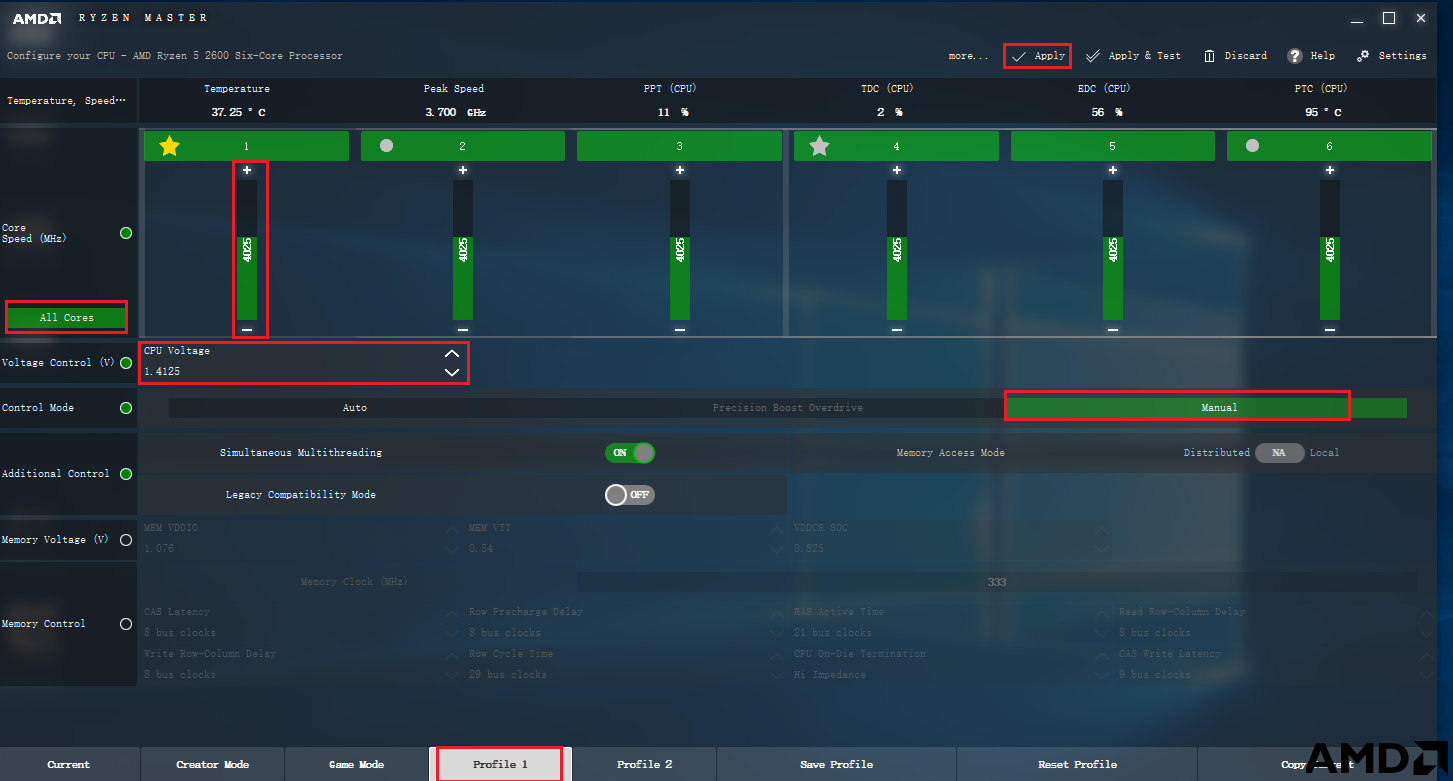
Task: Decrease core 3 speed with minus icon
Action: click(x=680, y=329)
